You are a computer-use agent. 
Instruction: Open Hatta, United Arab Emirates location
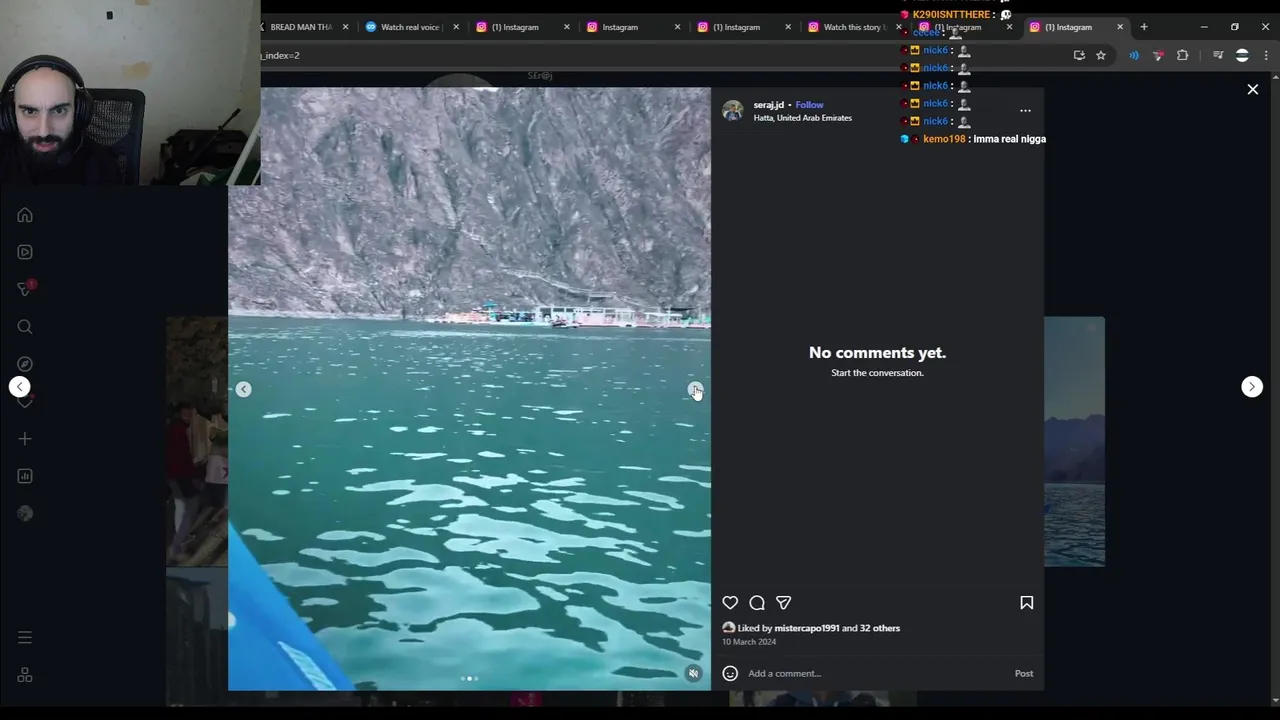802,118
